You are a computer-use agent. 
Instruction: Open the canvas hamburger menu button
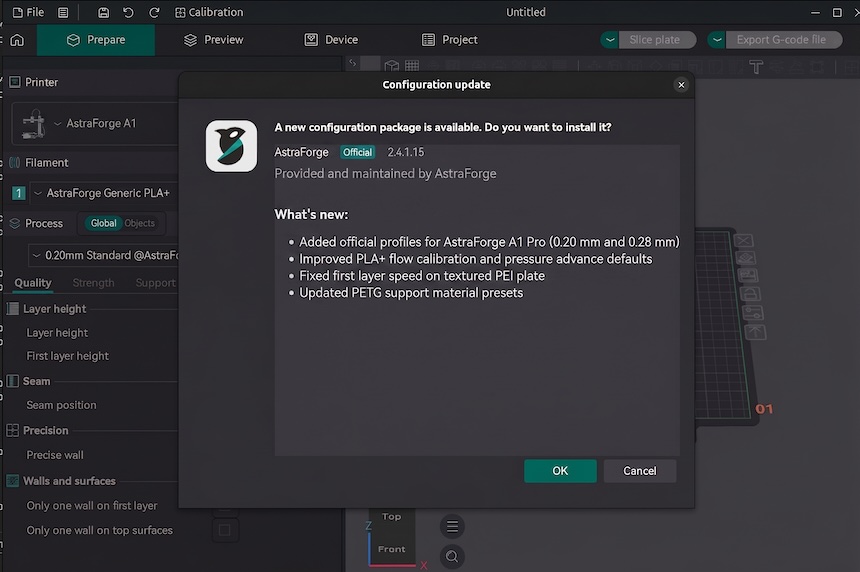(x=452, y=526)
